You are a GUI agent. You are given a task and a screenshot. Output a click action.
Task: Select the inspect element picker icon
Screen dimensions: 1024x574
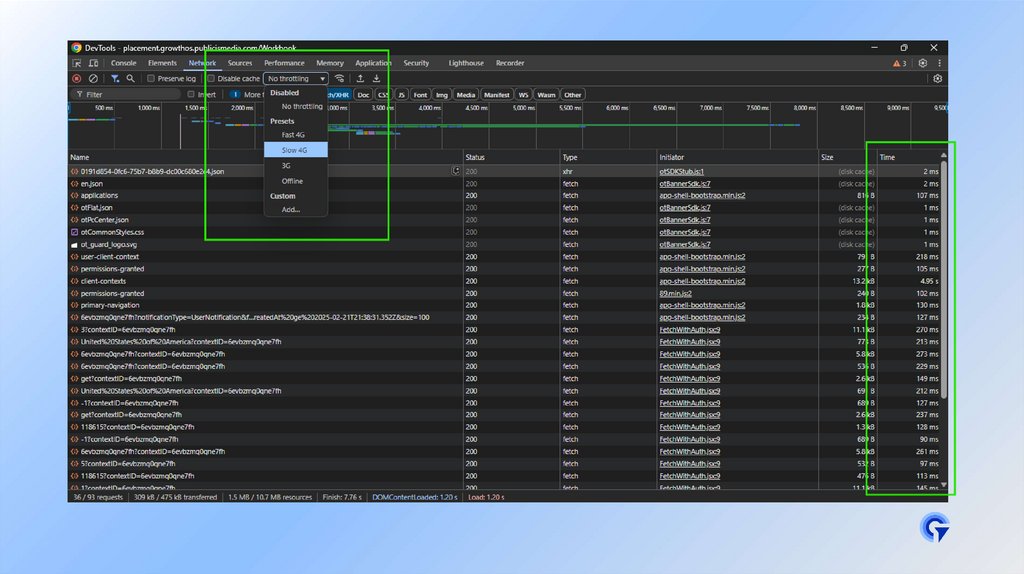tap(77, 63)
